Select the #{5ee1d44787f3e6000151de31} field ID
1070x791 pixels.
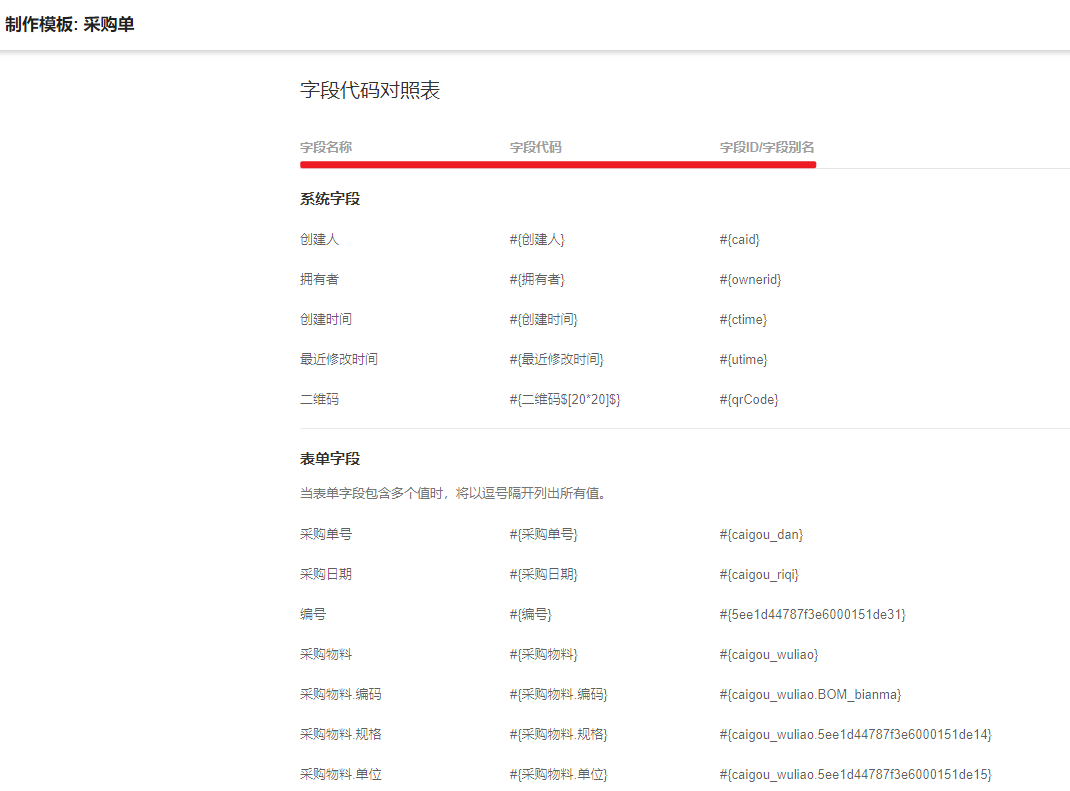pos(812,615)
